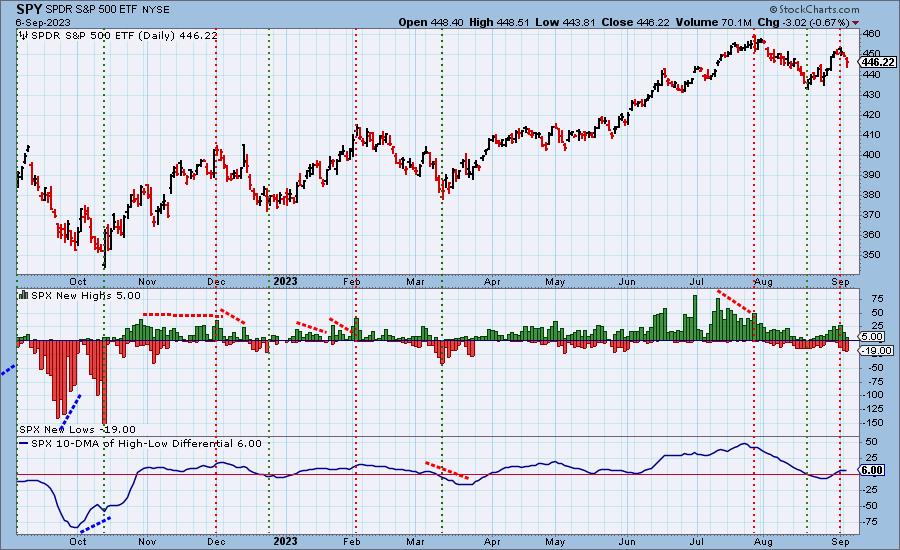Click the 390 price axis label
The width and height of the screenshot is (900, 550).
pos(871,175)
